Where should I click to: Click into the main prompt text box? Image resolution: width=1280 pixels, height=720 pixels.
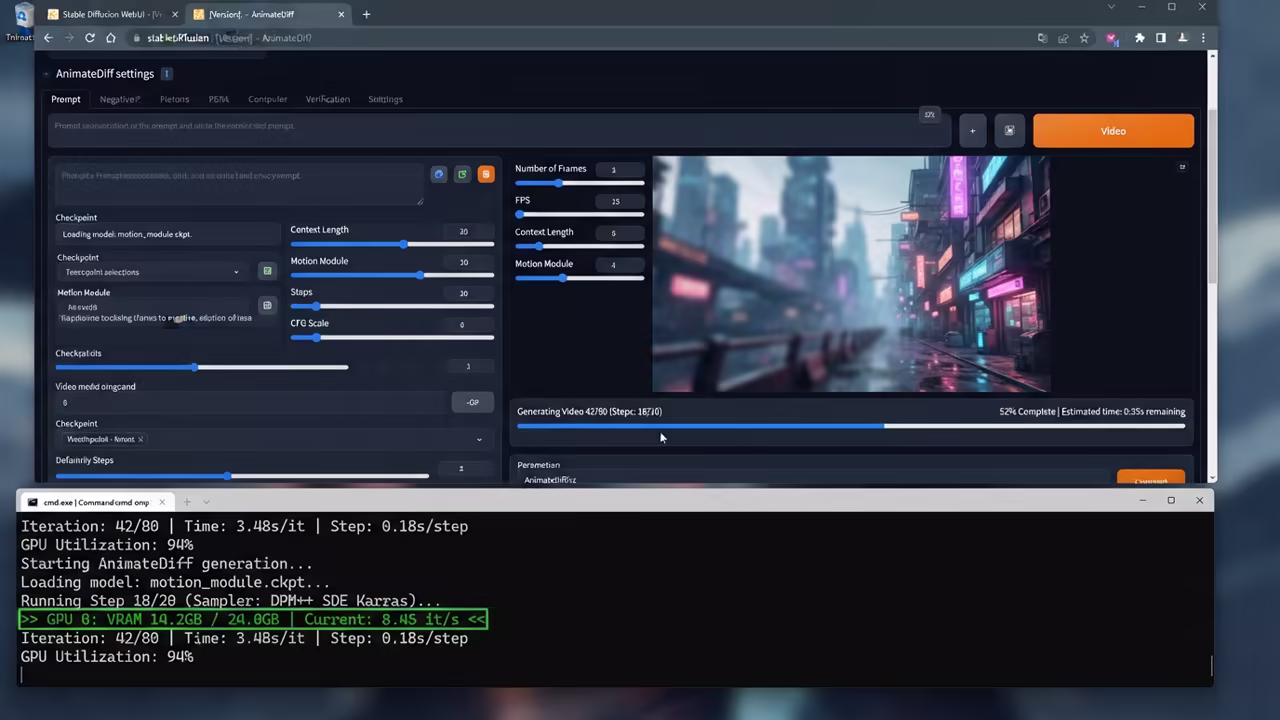pyautogui.click(x=497, y=131)
